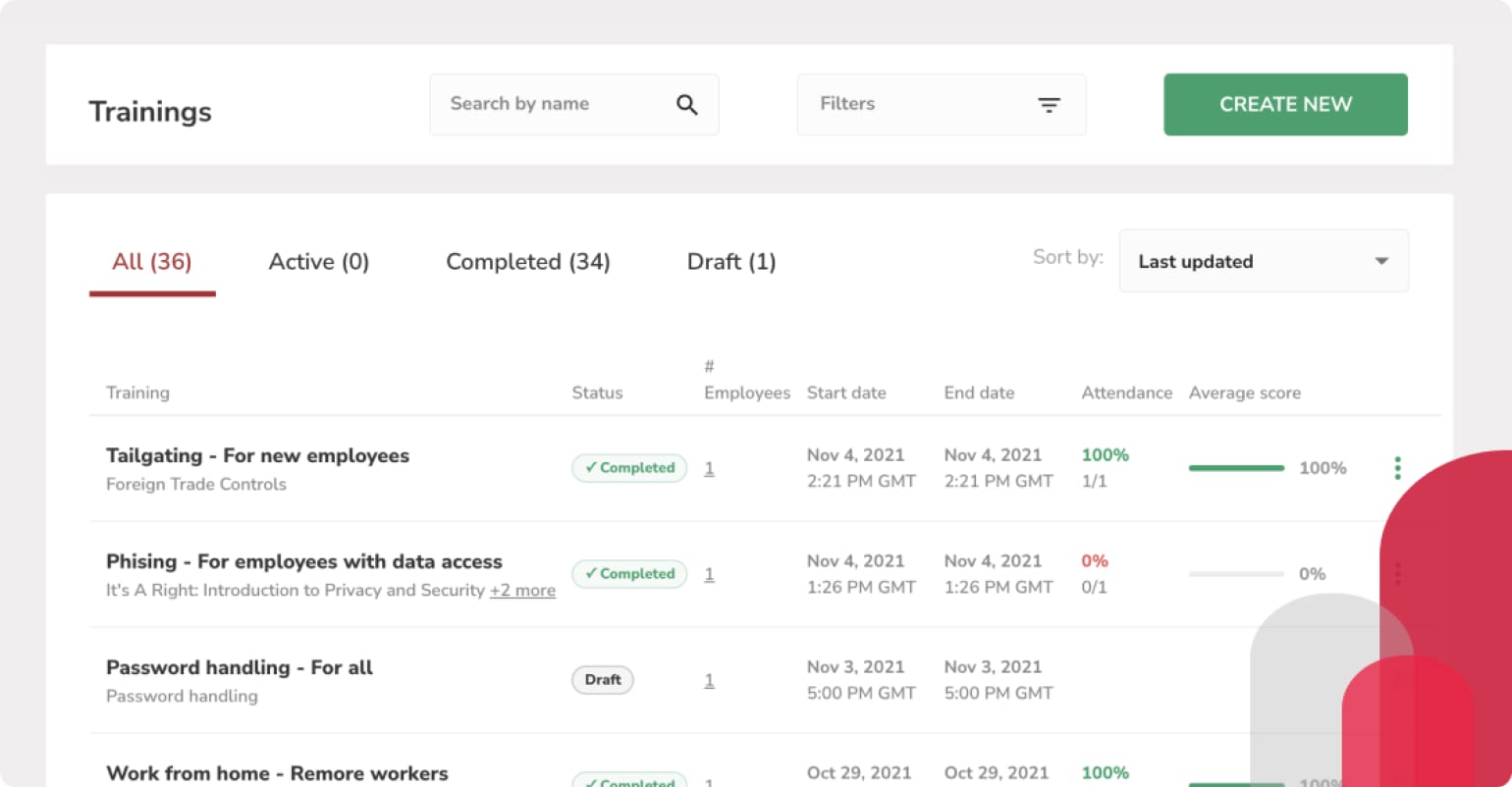Switch to the Active (0) tab
The width and height of the screenshot is (1512, 787).
point(319,262)
